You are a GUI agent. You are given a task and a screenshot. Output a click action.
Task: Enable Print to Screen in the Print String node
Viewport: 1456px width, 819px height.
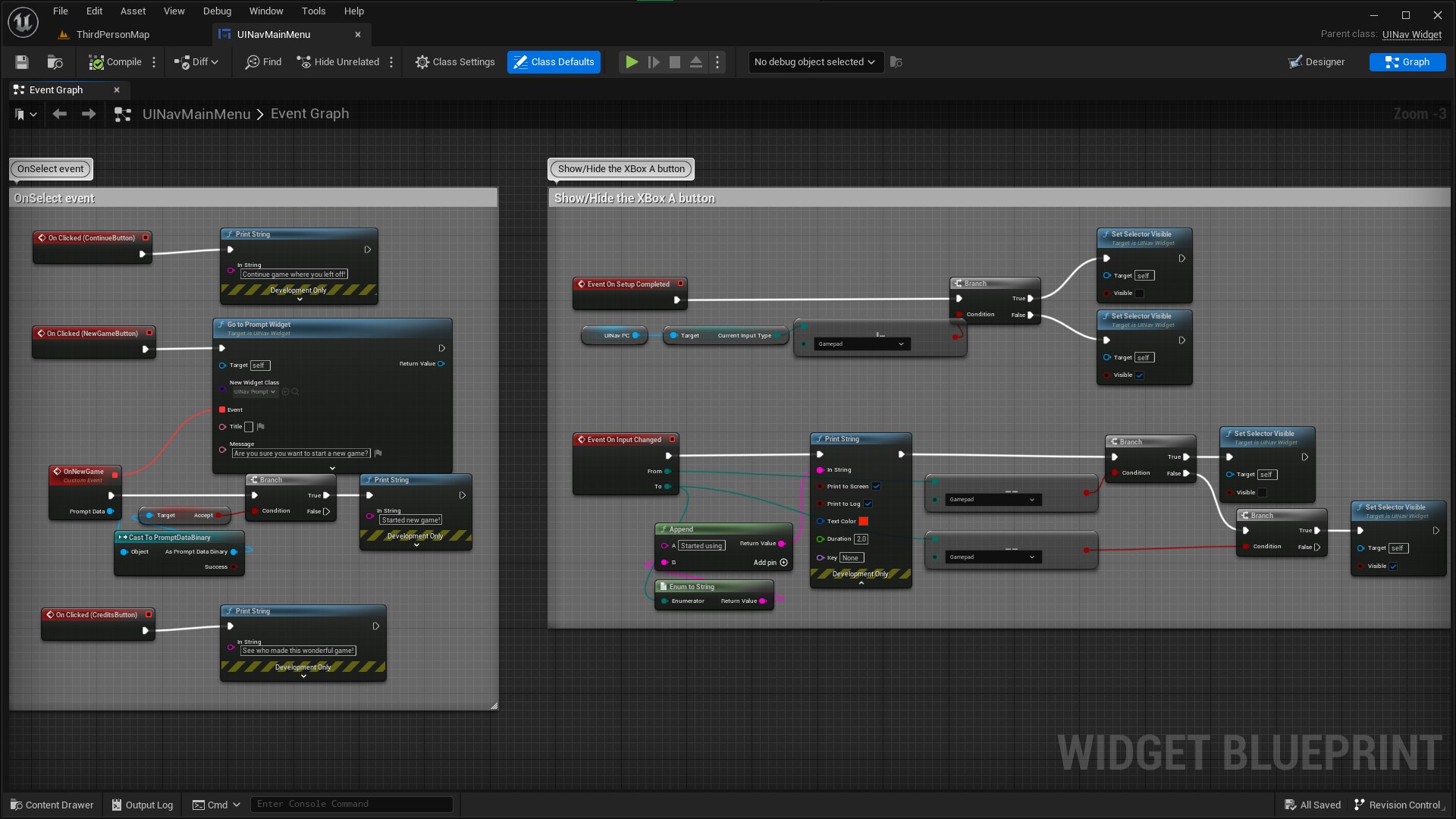pos(877,486)
